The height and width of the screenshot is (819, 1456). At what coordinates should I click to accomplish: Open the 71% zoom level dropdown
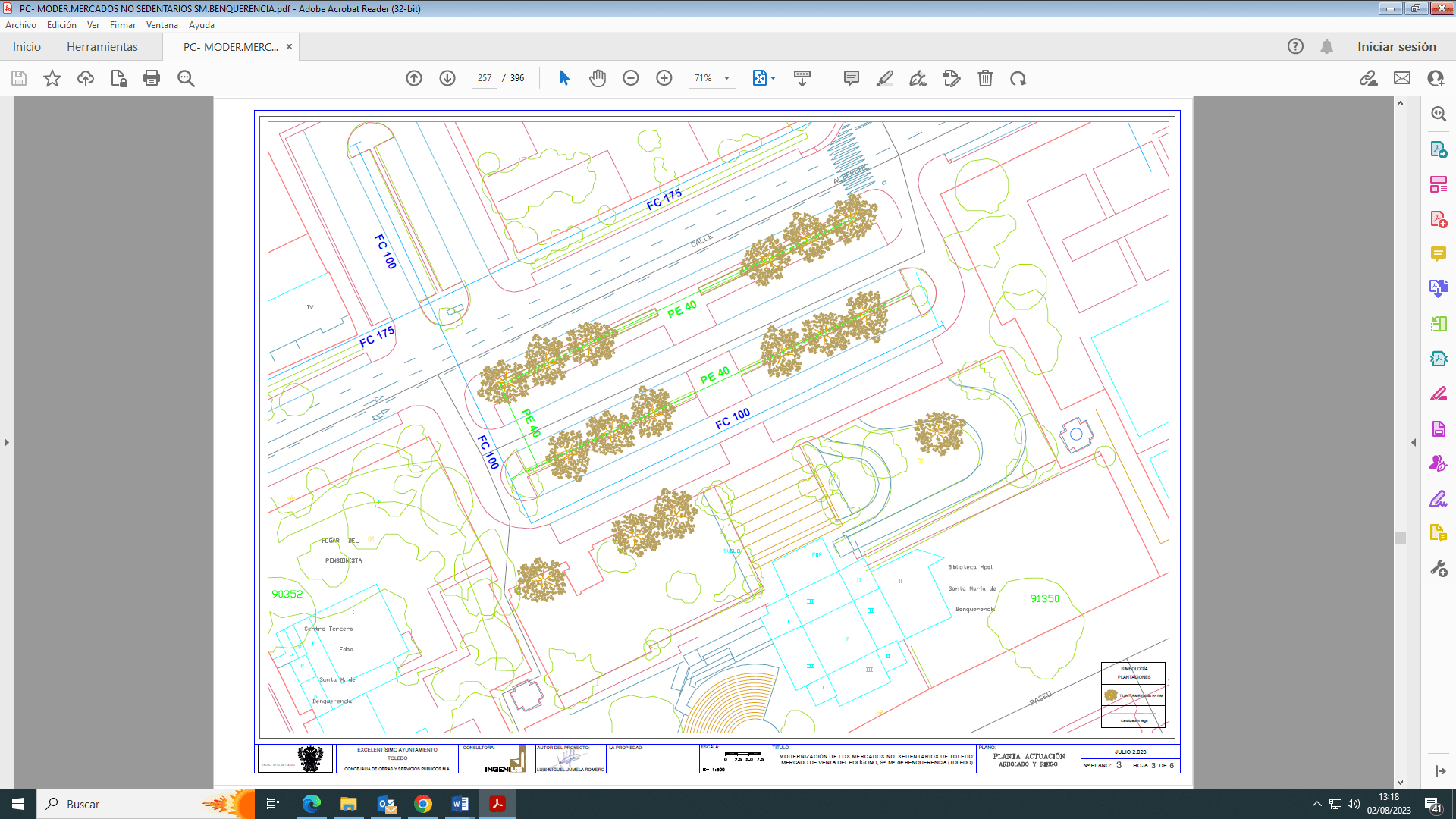pyautogui.click(x=726, y=78)
